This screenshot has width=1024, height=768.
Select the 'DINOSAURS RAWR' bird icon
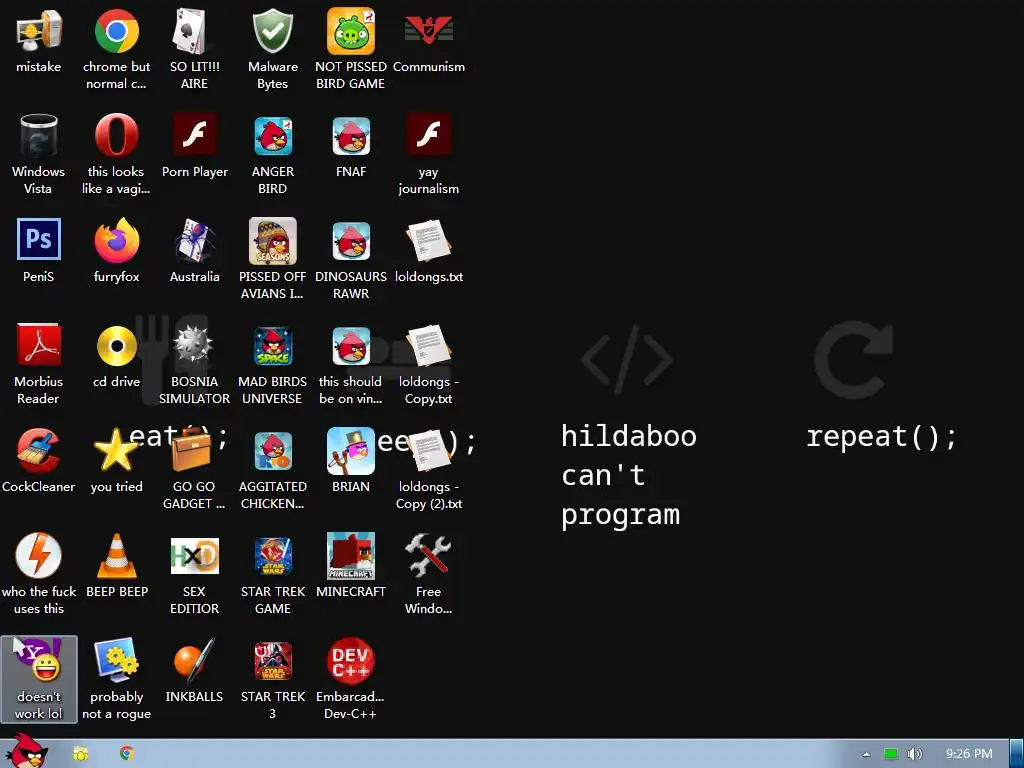pyautogui.click(x=351, y=241)
